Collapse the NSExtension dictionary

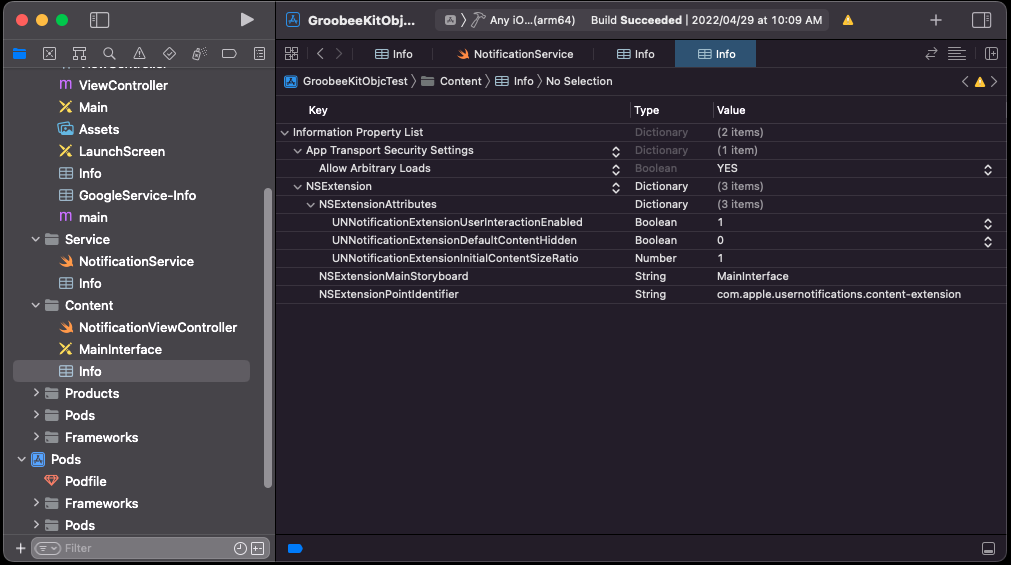(x=297, y=186)
